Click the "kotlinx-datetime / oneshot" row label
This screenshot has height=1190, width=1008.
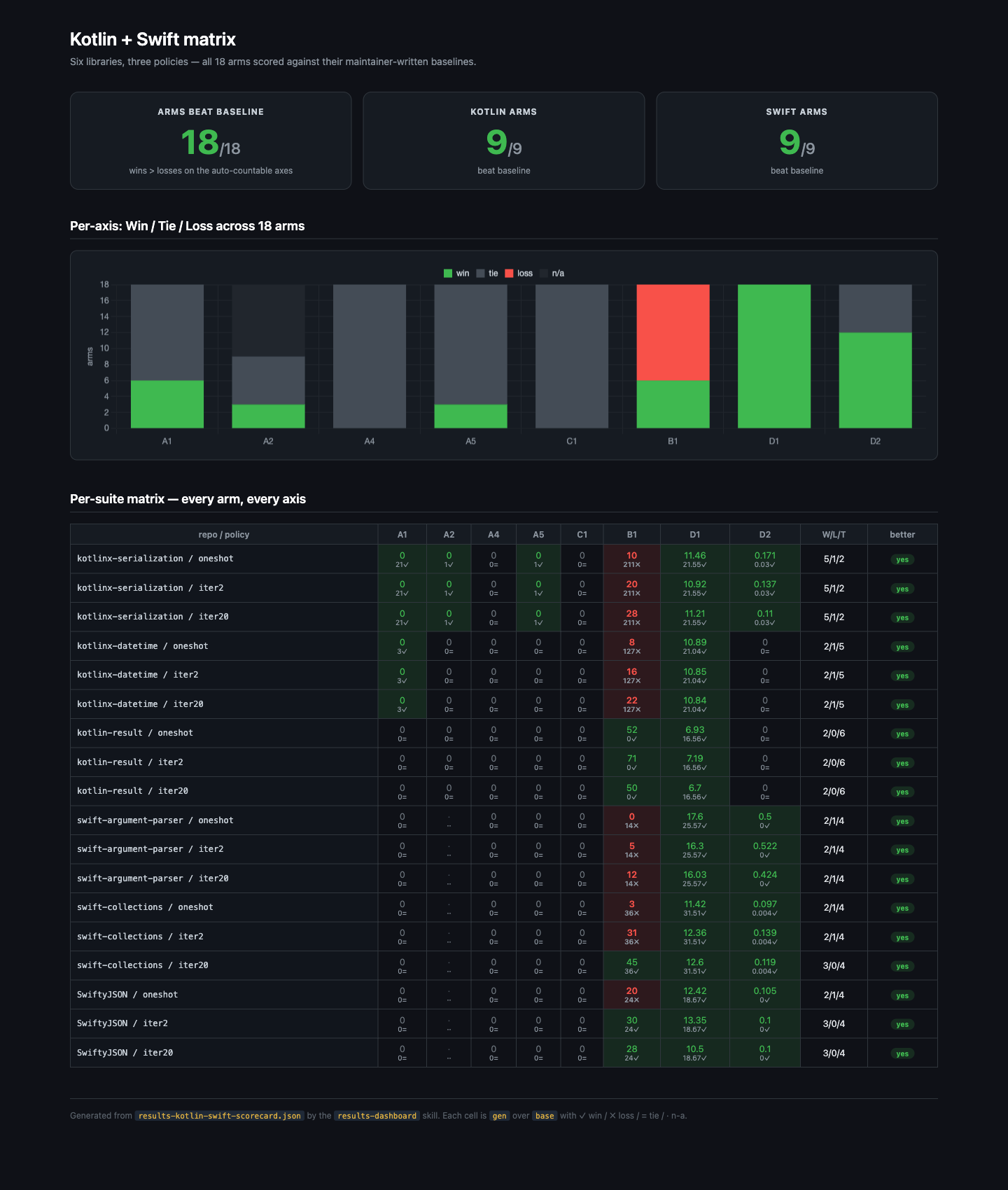[x=143, y=646]
